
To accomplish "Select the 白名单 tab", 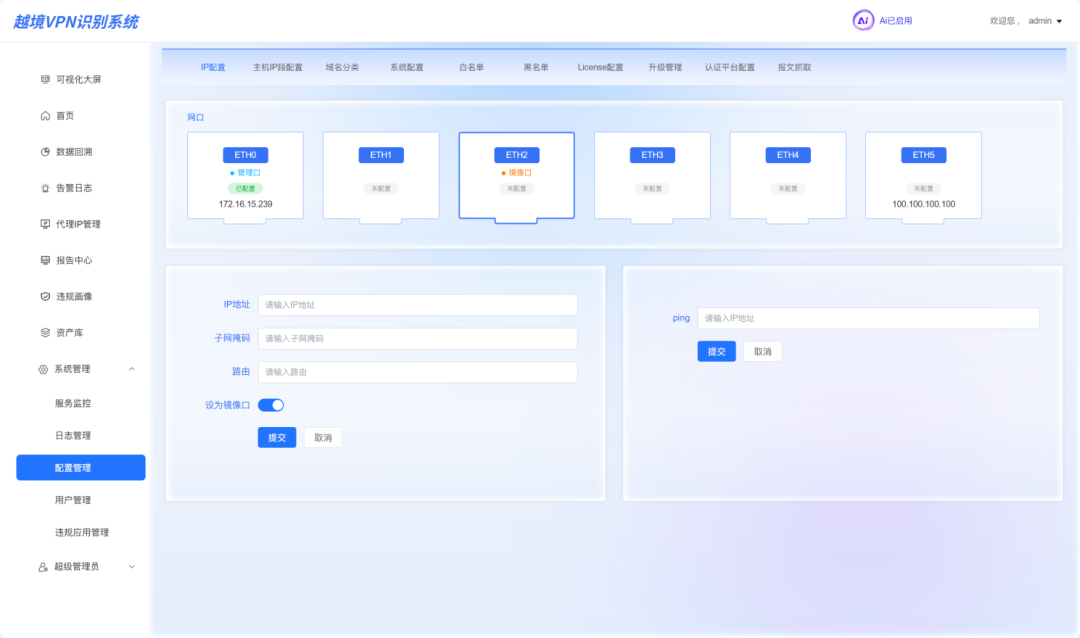I will [472, 68].
